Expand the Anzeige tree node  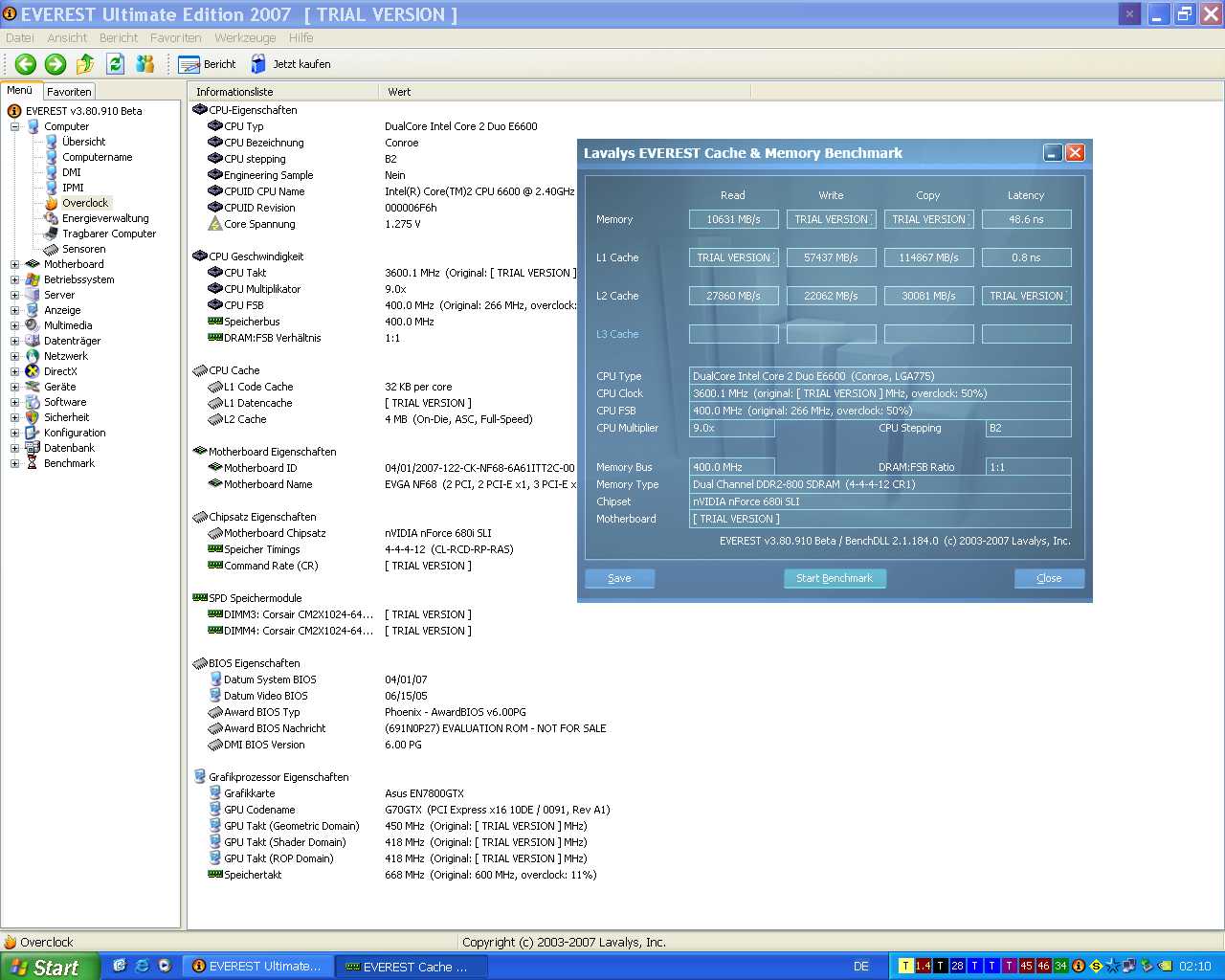click(14, 310)
